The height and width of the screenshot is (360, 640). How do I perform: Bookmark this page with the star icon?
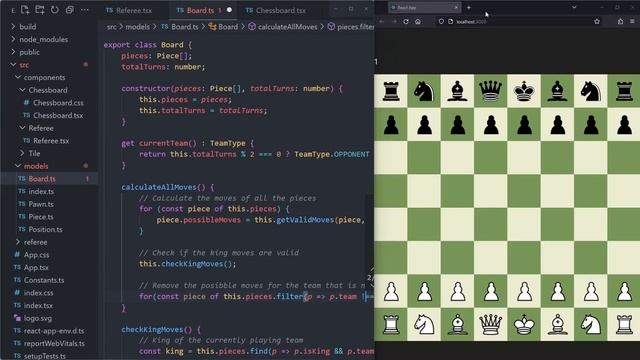coord(597,21)
